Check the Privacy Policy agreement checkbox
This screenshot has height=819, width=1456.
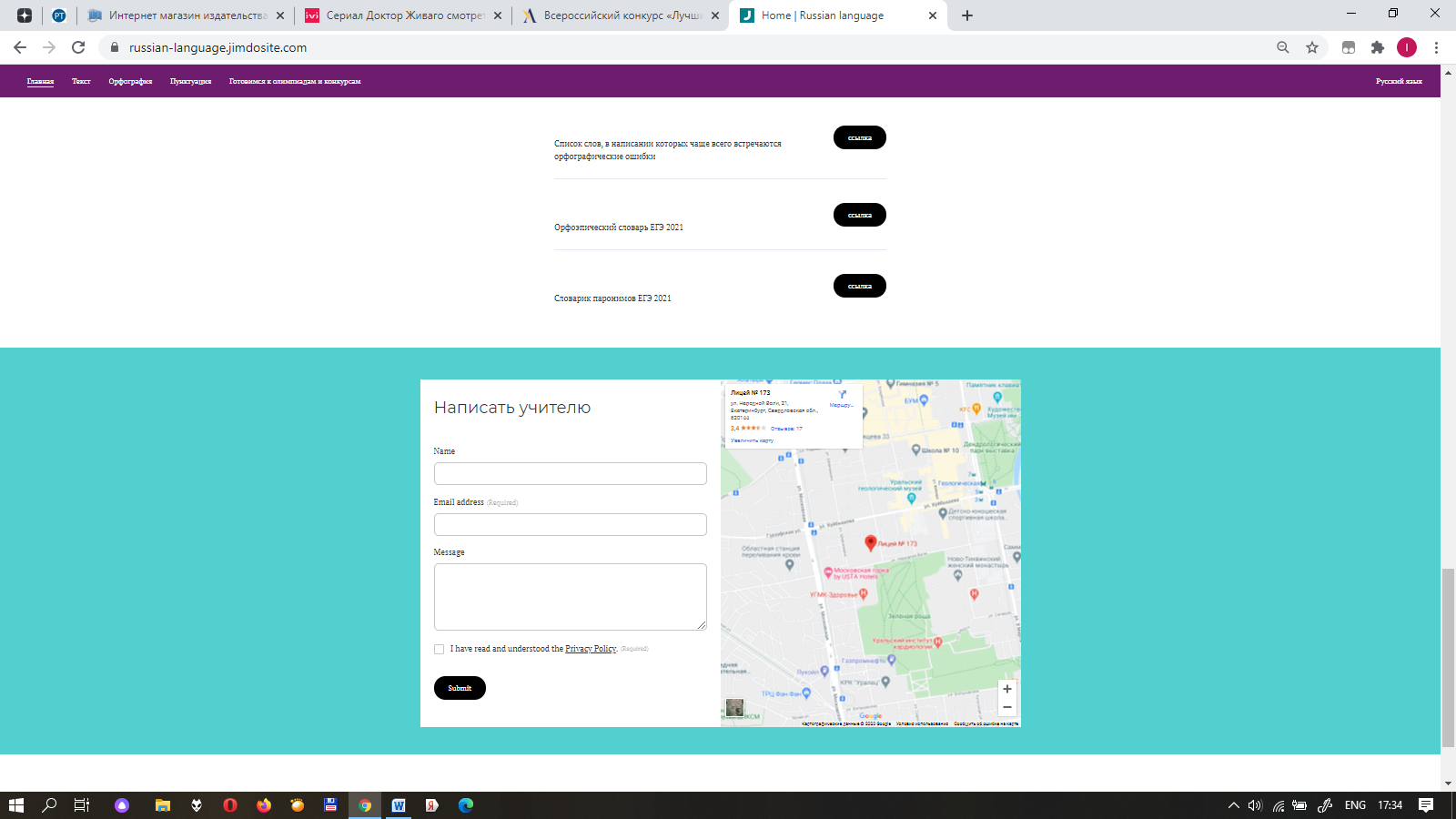point(440,649)
